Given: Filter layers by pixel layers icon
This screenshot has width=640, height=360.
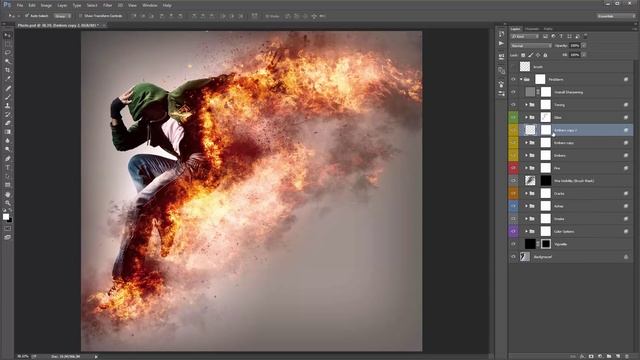Looking at the screenshot, I should pyautogui.click(x=545, y=36).
